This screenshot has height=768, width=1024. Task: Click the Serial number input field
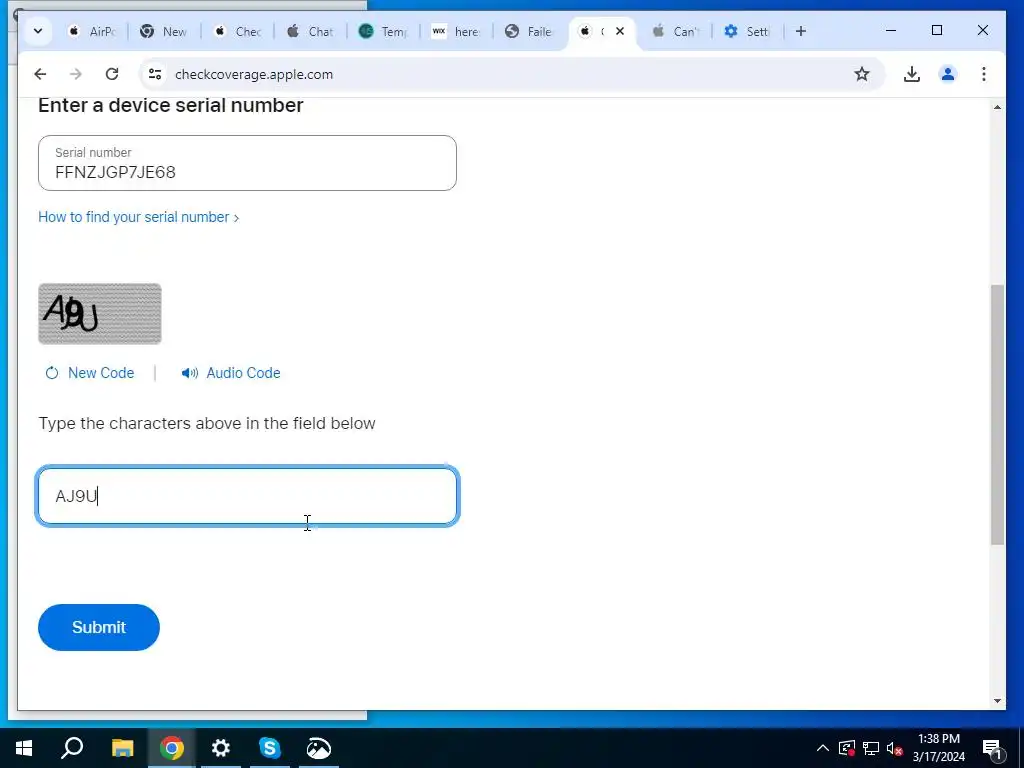point(248,163)
